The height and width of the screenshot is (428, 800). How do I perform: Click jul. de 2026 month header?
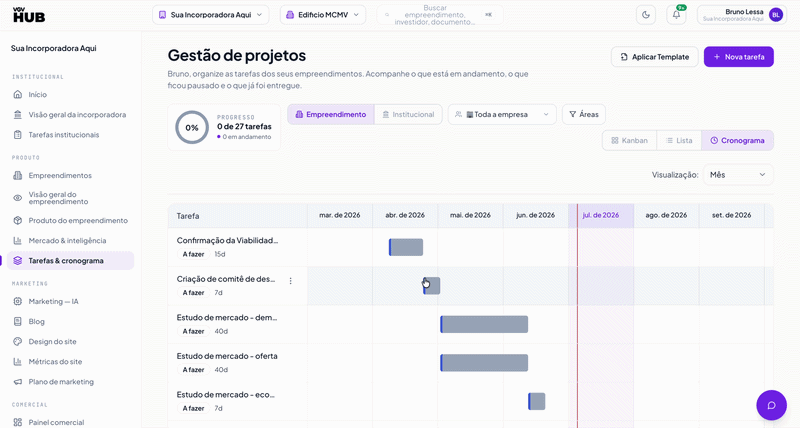click(601, 215)
